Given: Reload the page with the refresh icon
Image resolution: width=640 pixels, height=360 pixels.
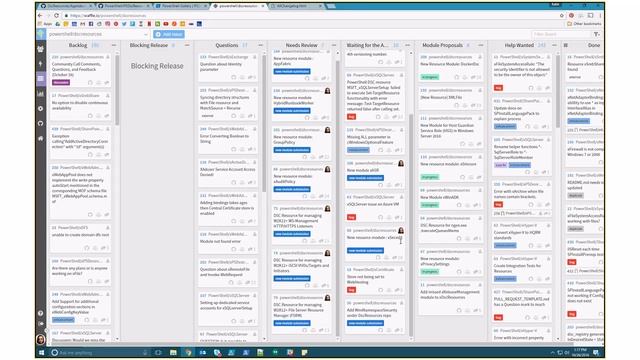Looking at the screenshot, I should (56, 16).
